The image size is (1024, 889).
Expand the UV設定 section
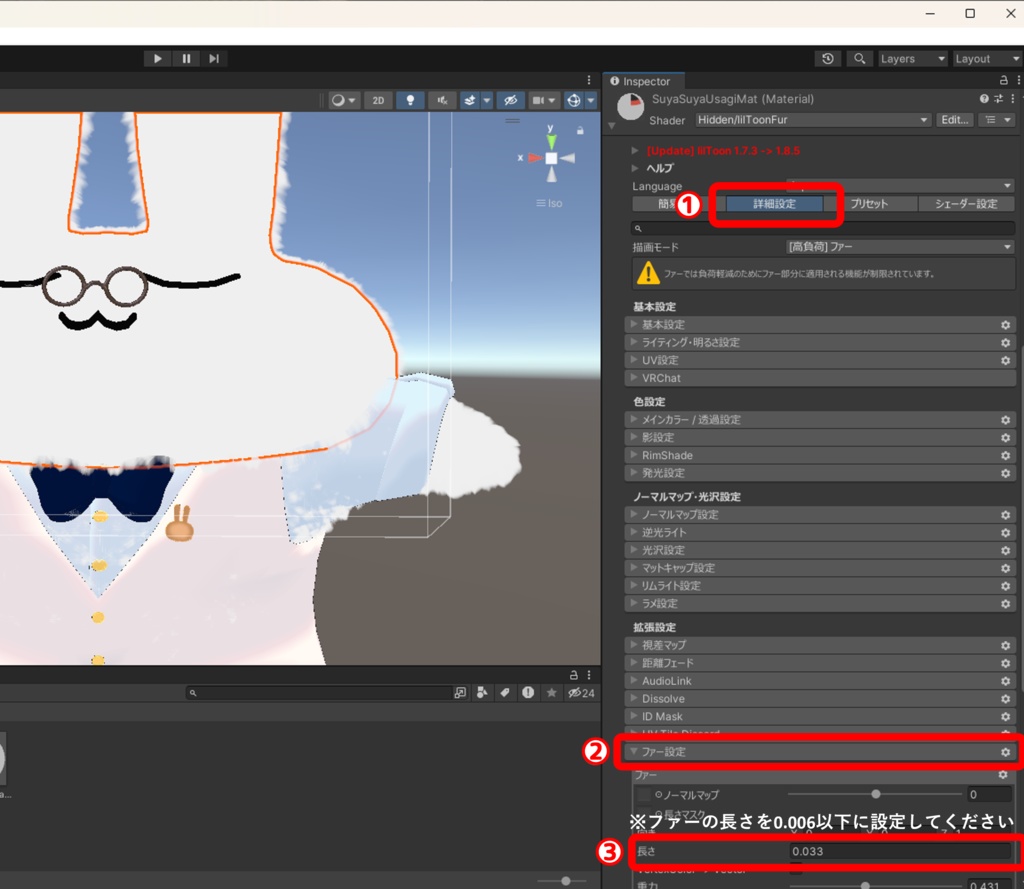pos(820,361)
